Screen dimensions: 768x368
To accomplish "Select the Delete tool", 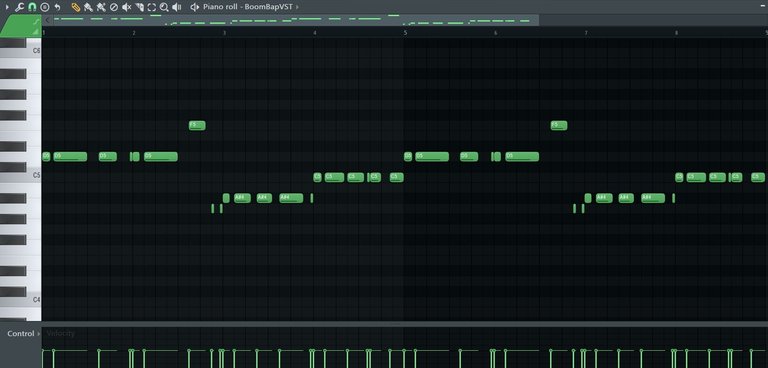I will (x=114, y=7).
